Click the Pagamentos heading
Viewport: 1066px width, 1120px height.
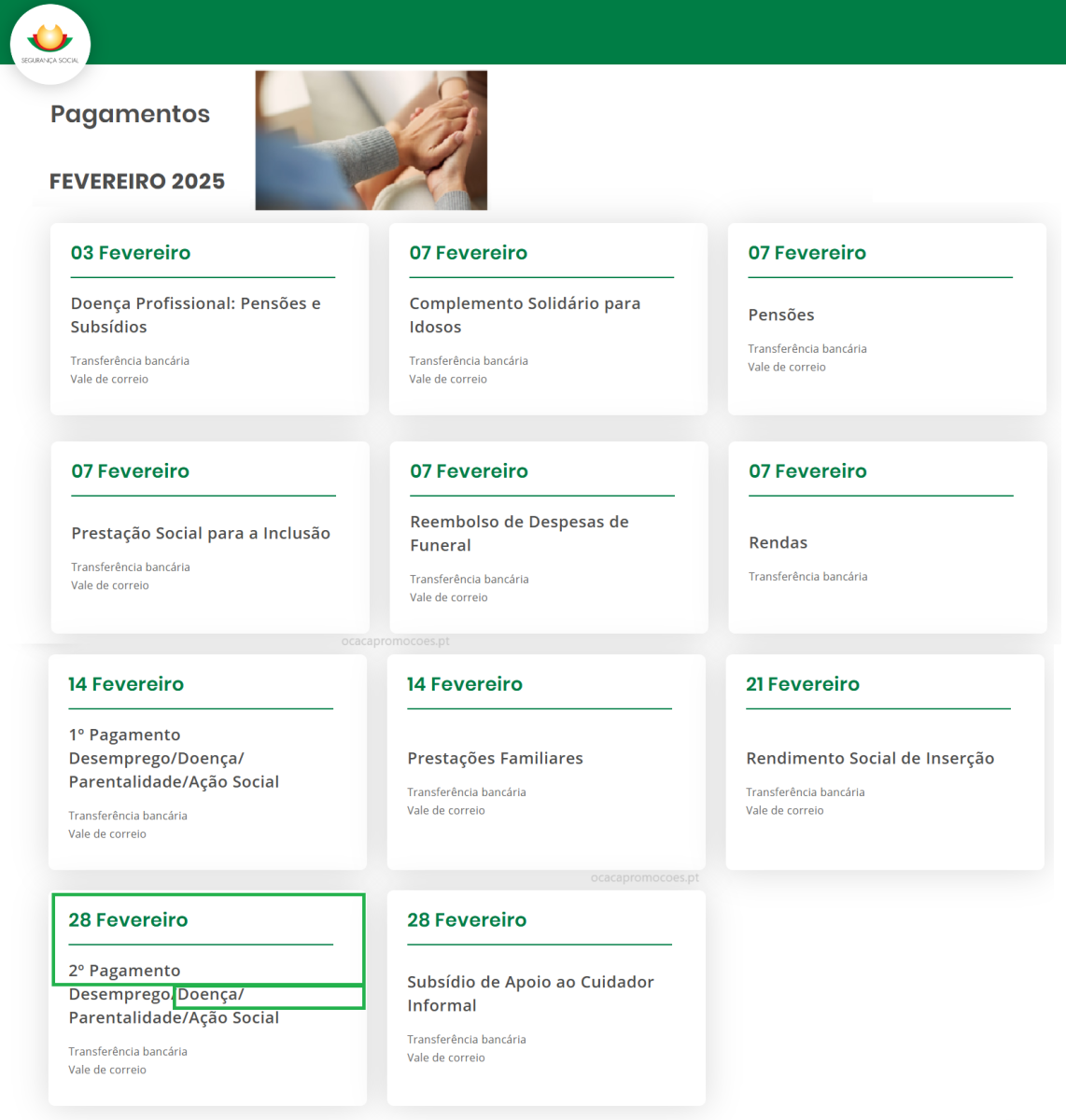(130, 114)
